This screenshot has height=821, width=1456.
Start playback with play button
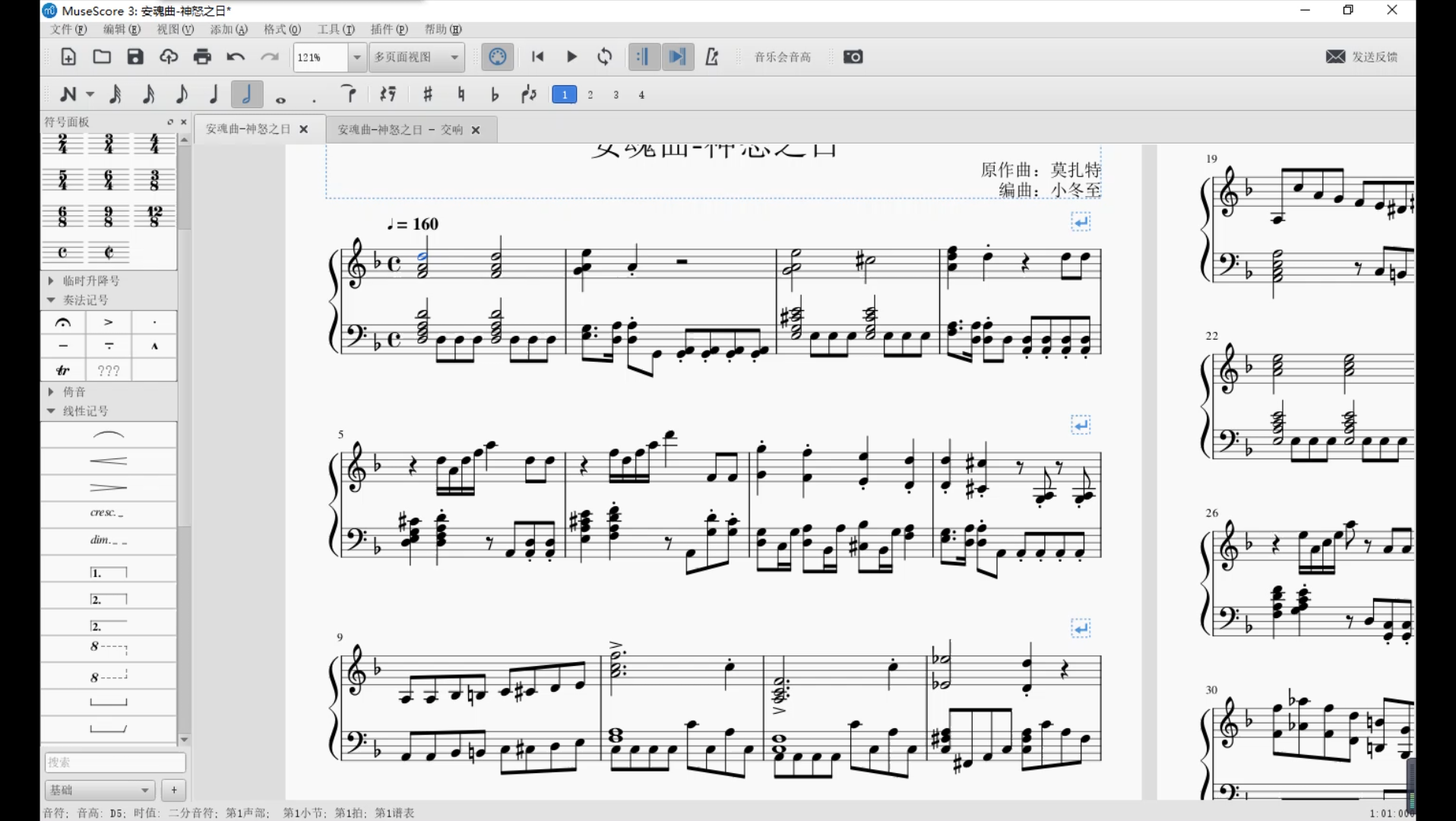pos(571,57)
